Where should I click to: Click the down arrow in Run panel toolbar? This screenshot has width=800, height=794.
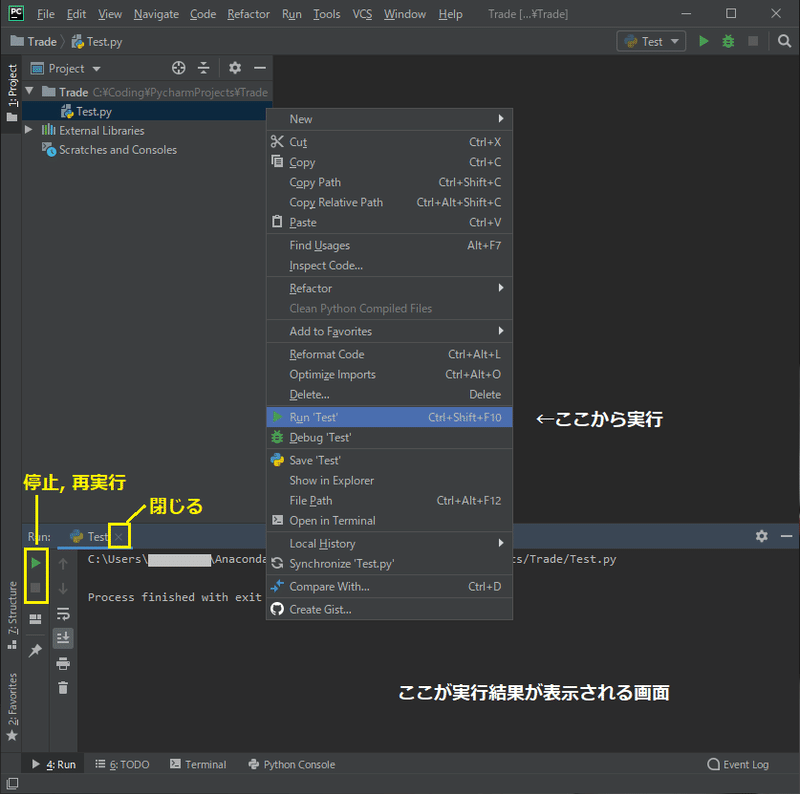[x=63, y=588]
